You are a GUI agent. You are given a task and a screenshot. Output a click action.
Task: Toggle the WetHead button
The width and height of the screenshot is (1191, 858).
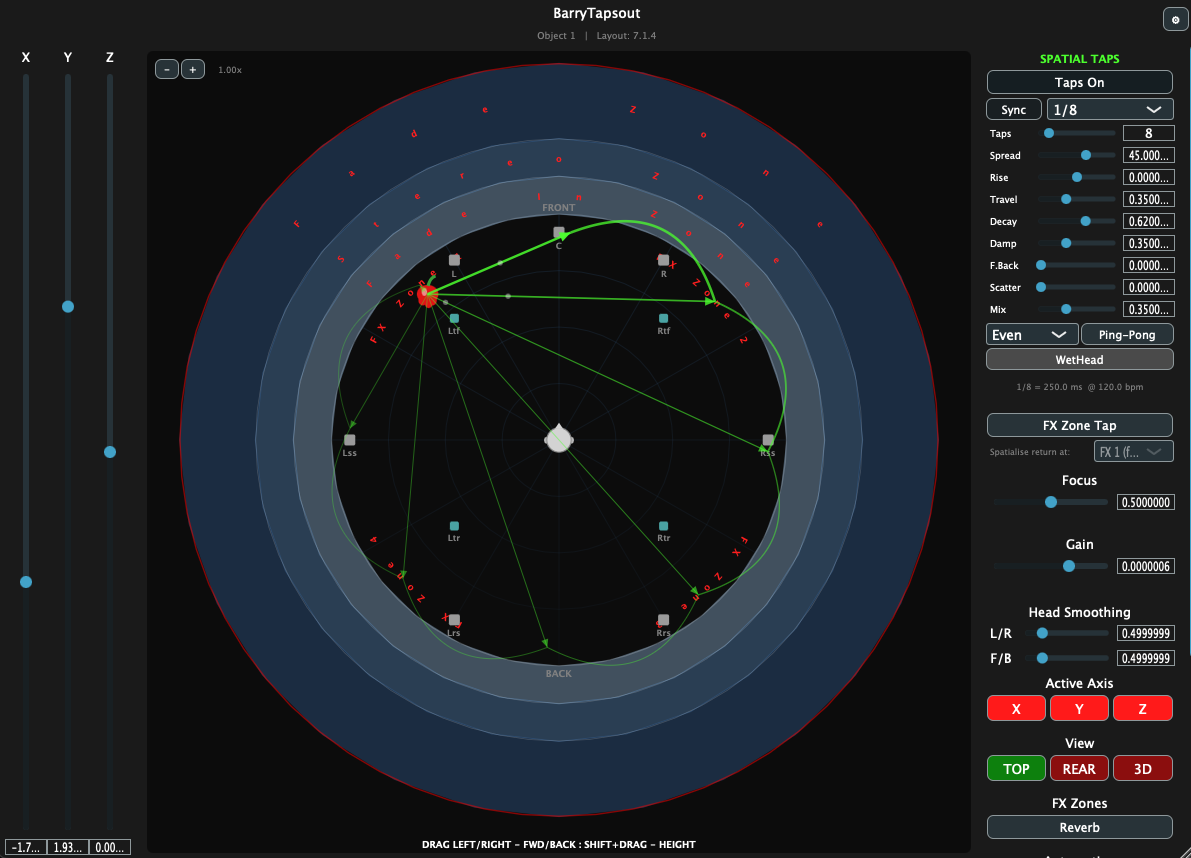tap(1079, 359)
